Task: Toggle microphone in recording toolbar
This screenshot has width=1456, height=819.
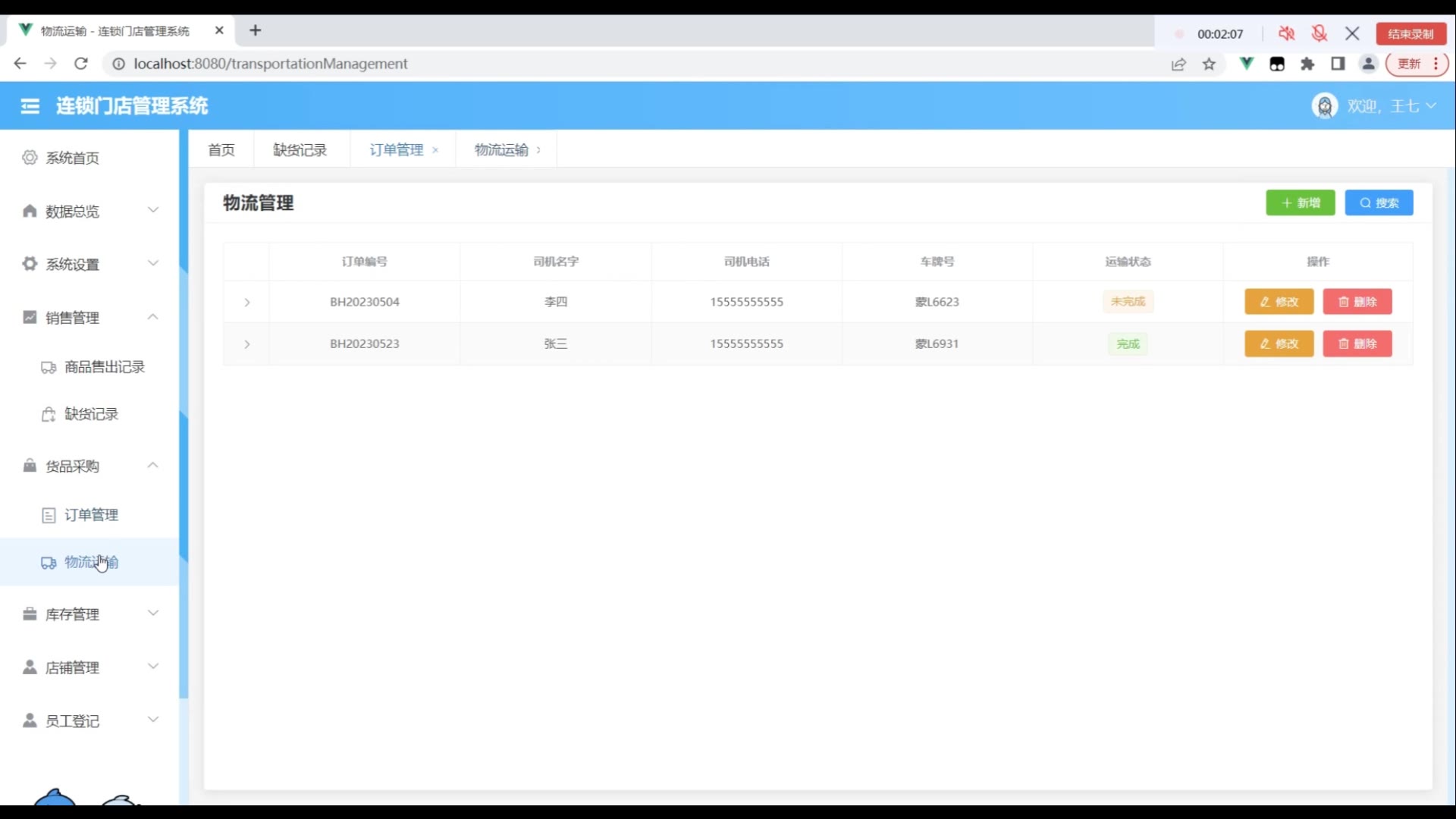Action: coord(1319,33)
